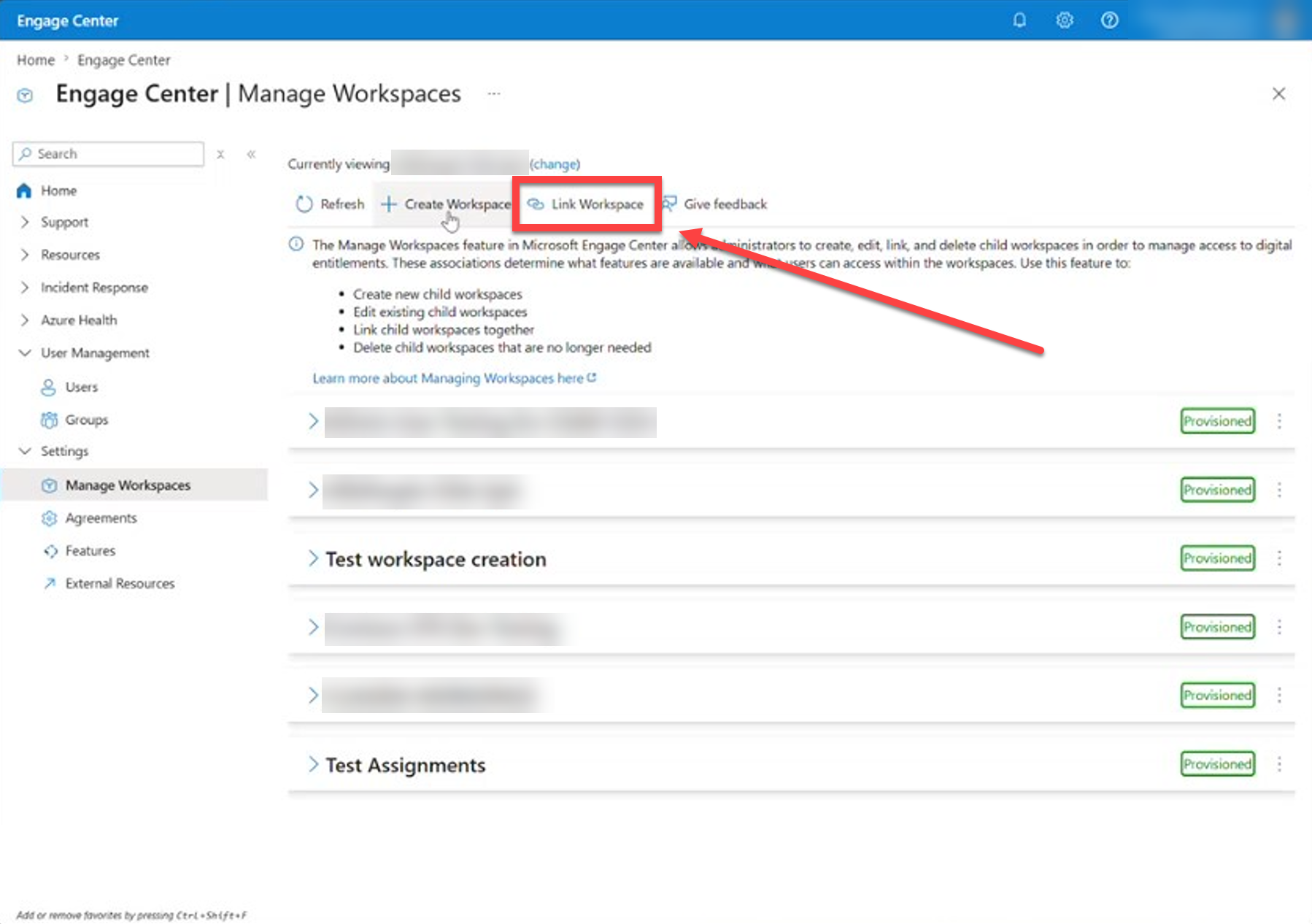1312x924 pixels.
Task: Click the Engage Center shield icon by title
Action: [x=25, y=95]
